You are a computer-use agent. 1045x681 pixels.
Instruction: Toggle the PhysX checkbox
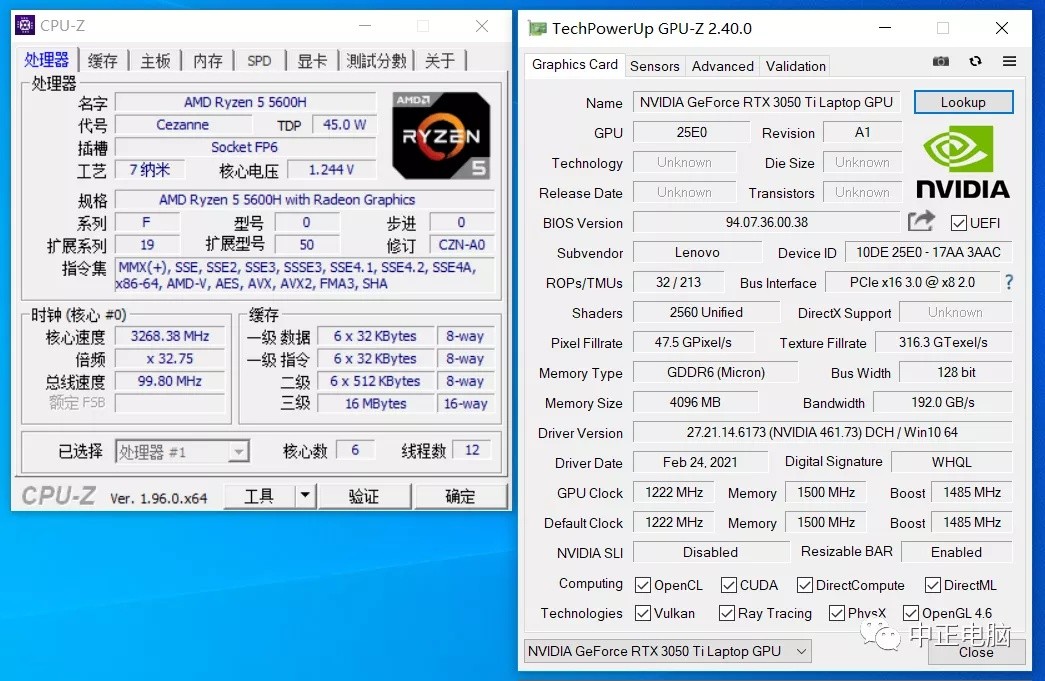(x=836, y=613)
